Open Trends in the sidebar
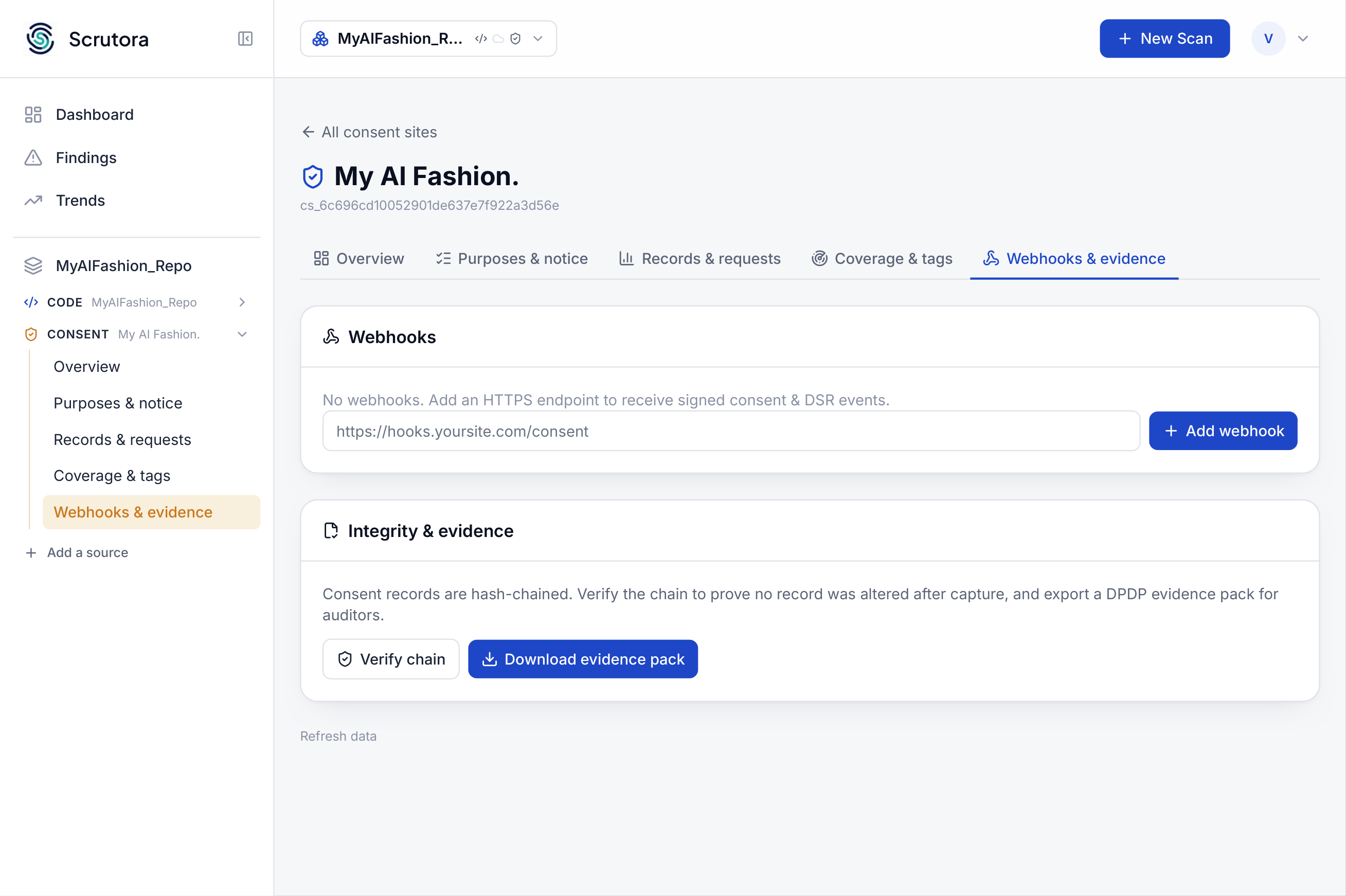The height and width of the screenshot is (896, 1346). click(x=80, y=201)
